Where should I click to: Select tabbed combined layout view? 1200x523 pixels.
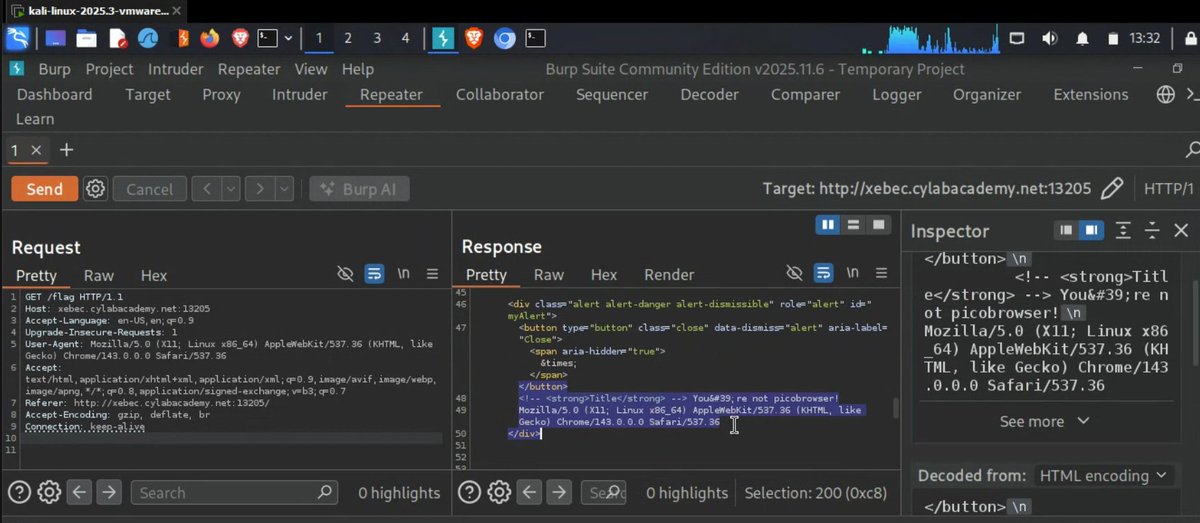point(878,225)
